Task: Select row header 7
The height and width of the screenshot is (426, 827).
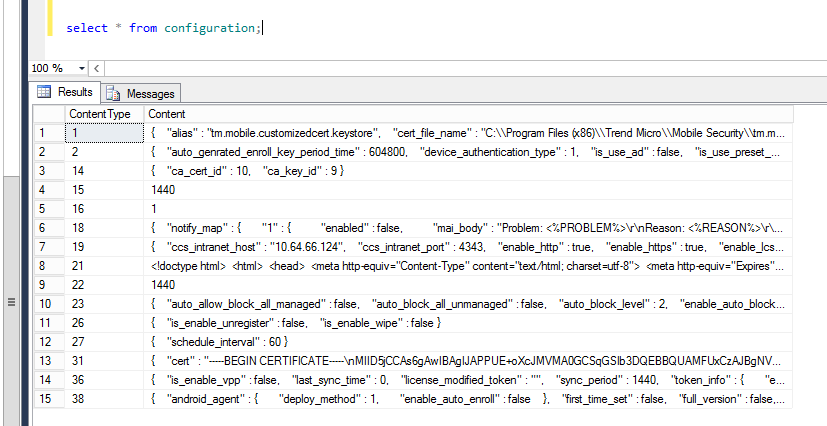Action: point(50,247)
